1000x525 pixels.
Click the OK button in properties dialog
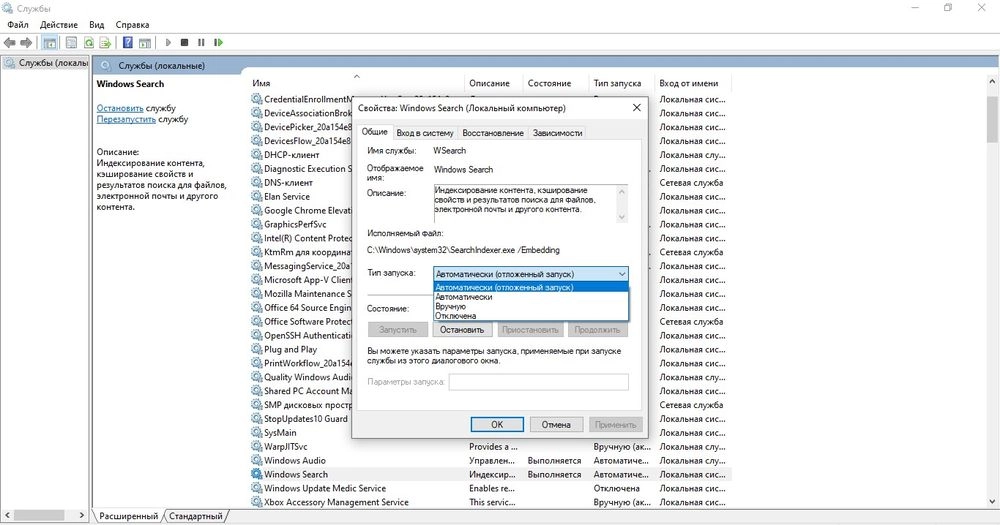pyautogui.click(x=497, y=424)
